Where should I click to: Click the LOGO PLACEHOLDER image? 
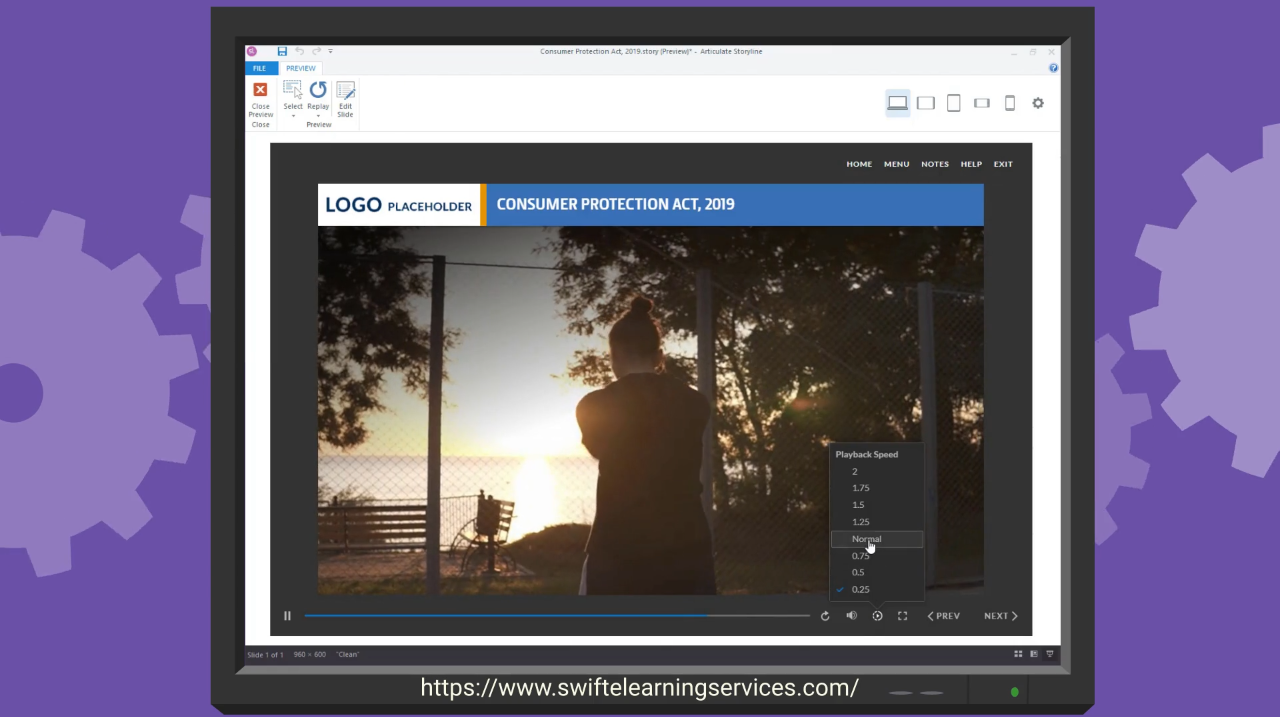pos(399,205)
